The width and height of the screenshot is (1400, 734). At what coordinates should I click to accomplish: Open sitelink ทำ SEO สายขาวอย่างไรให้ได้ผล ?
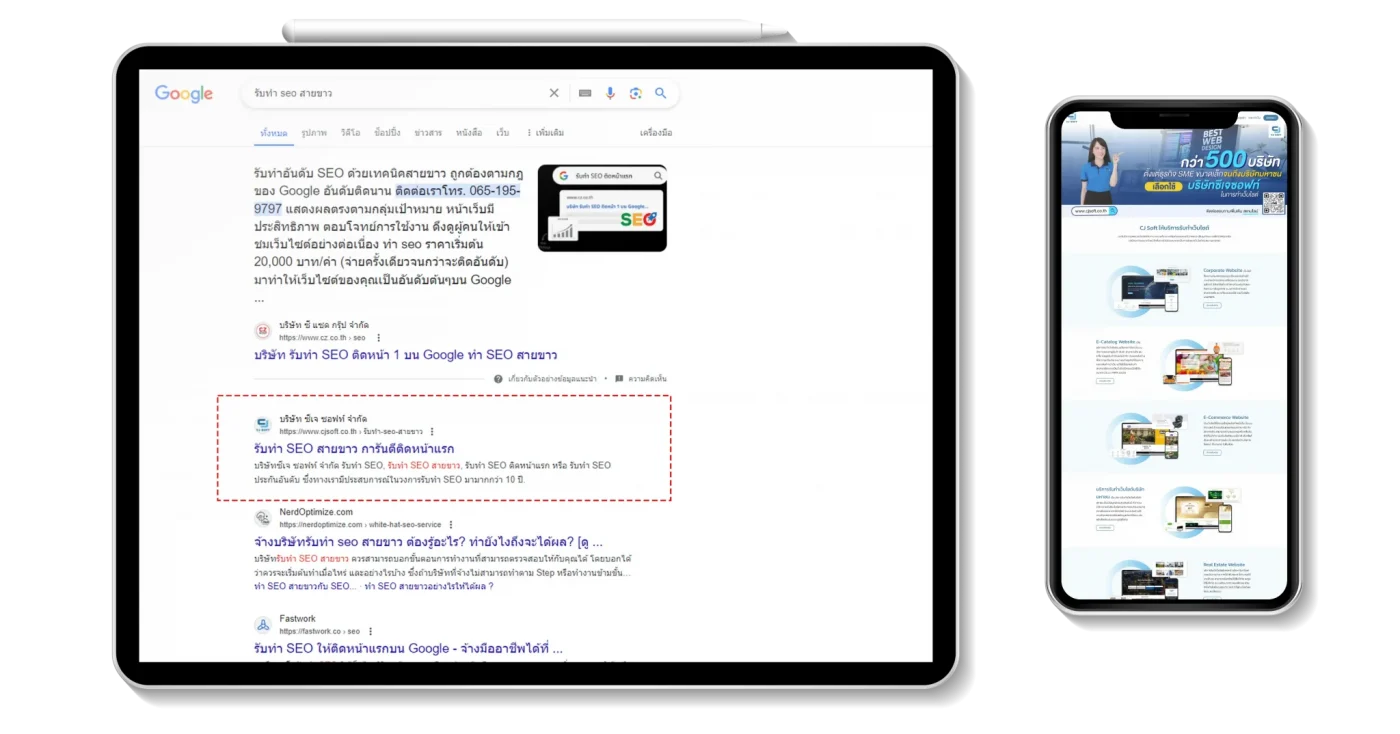pyautogui.click(x=429, y=586)
